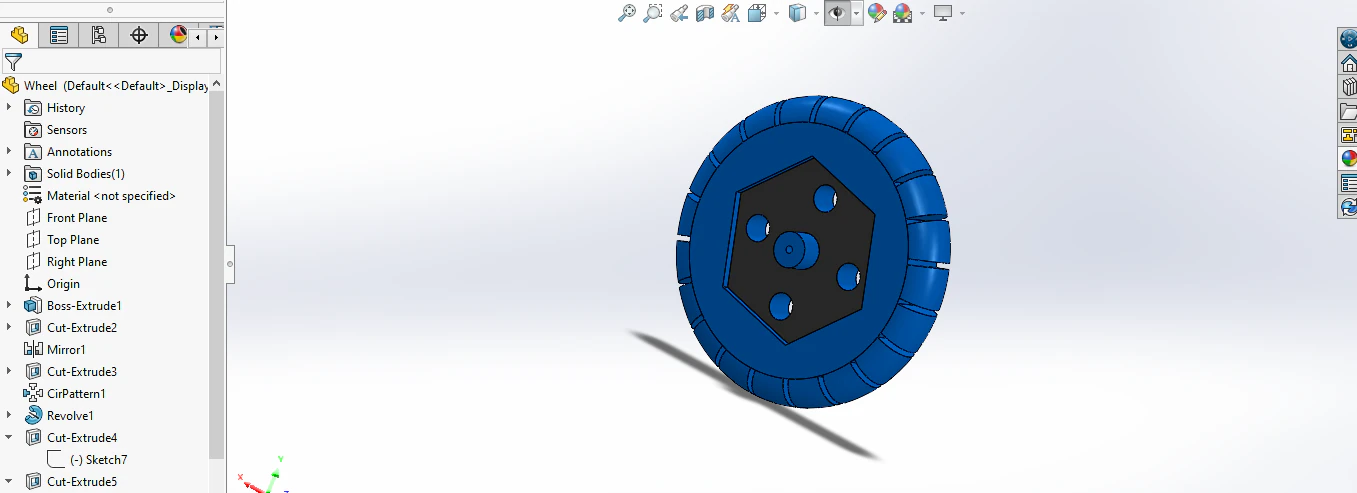Screen dimensions: 1357x493
Task: Click the Section View tool
Action: coord(705,13)
